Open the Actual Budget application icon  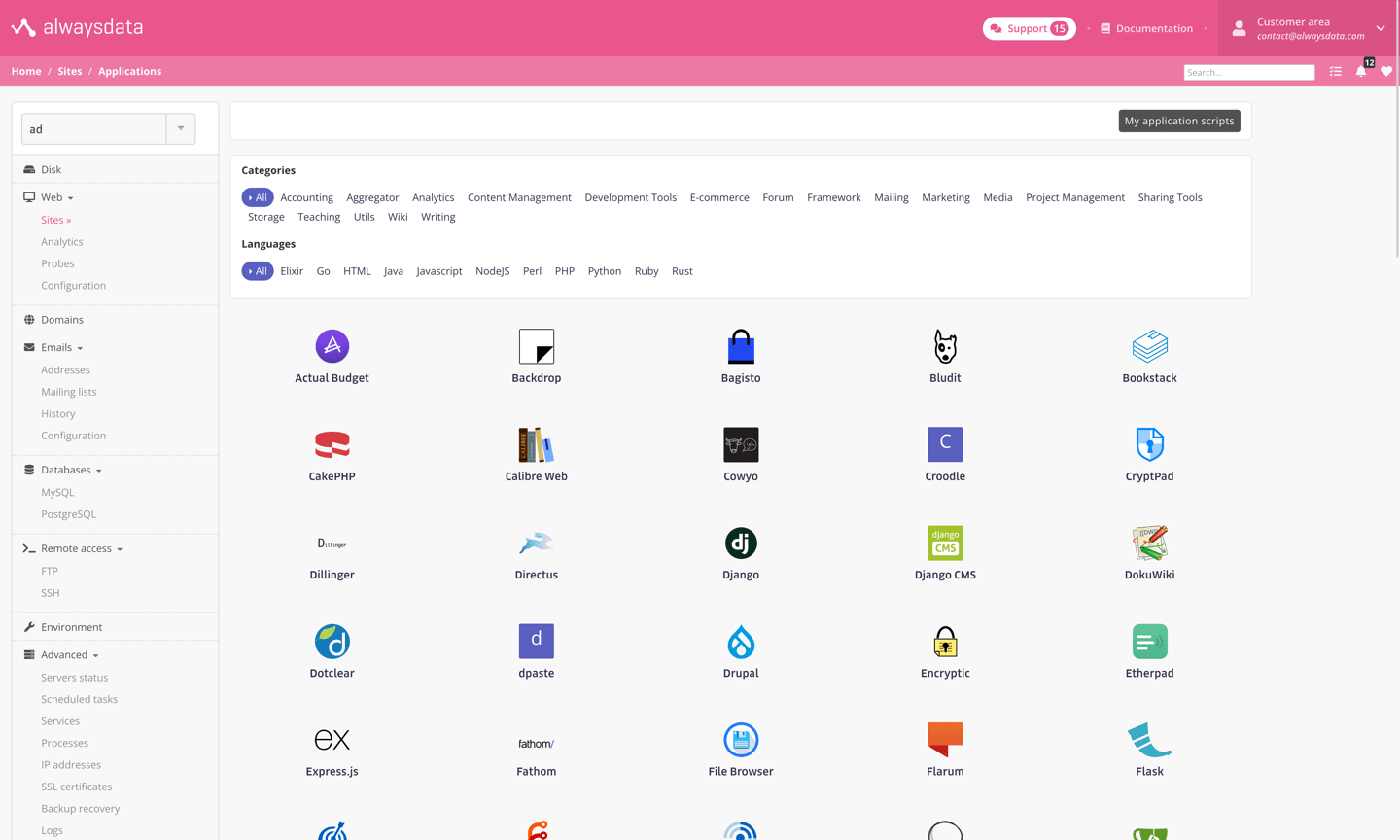coord(332,346)
